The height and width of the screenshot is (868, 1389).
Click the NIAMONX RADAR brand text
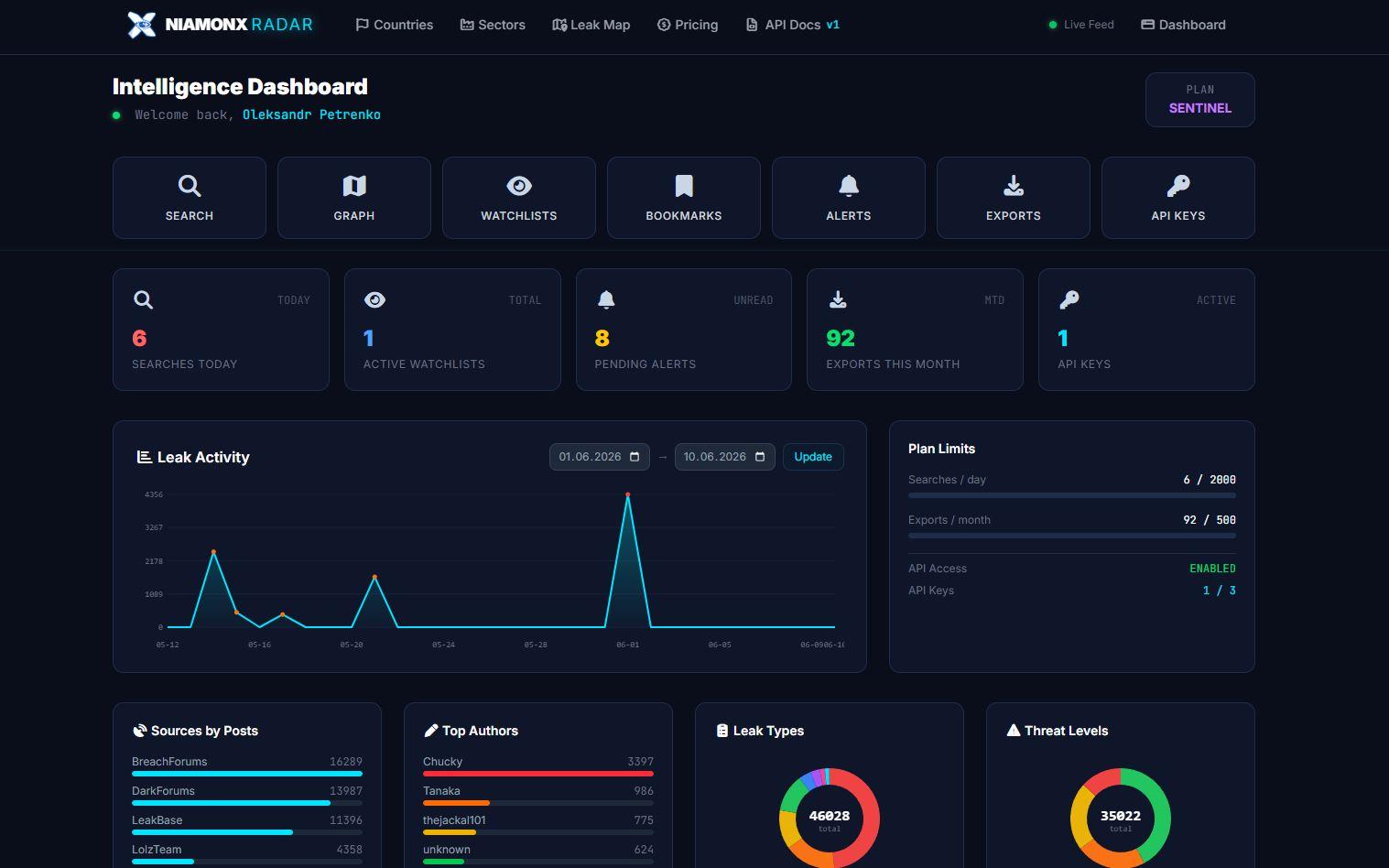click(x=239, y=25)
